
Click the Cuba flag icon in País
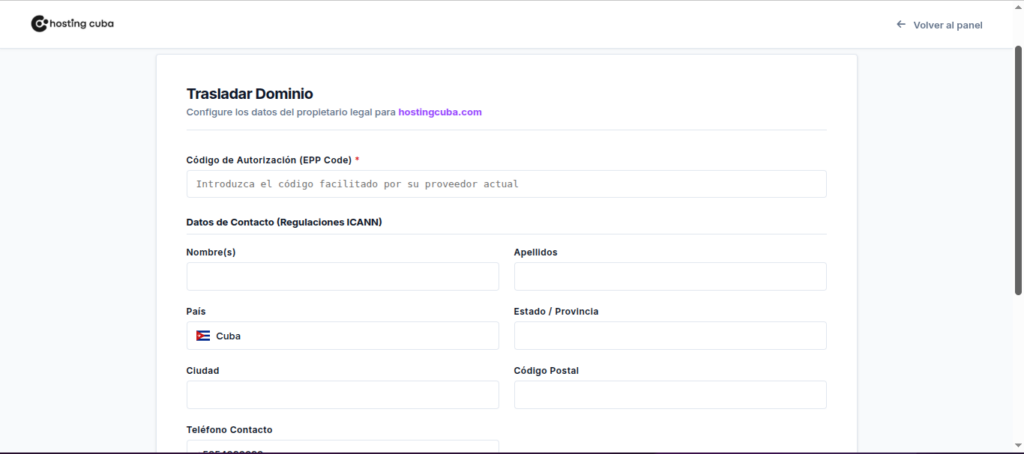[x=203, y=336]
